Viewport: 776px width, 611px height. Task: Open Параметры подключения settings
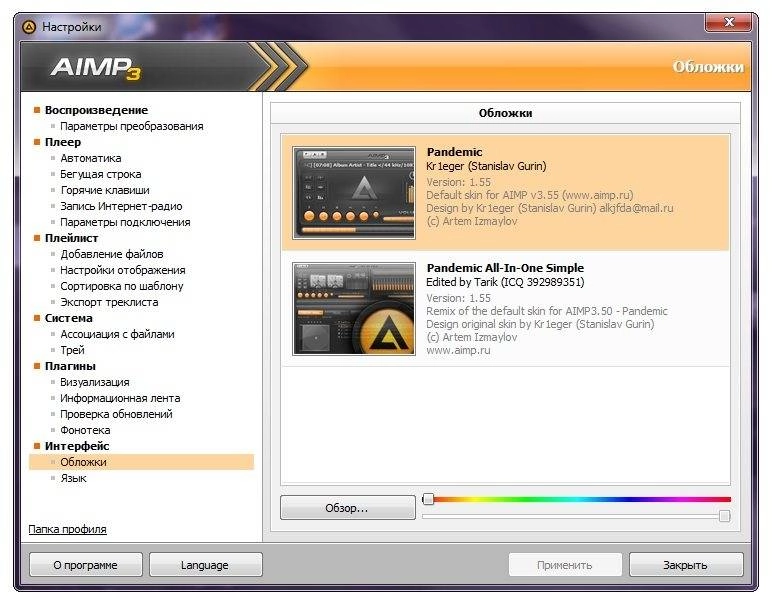125,222
